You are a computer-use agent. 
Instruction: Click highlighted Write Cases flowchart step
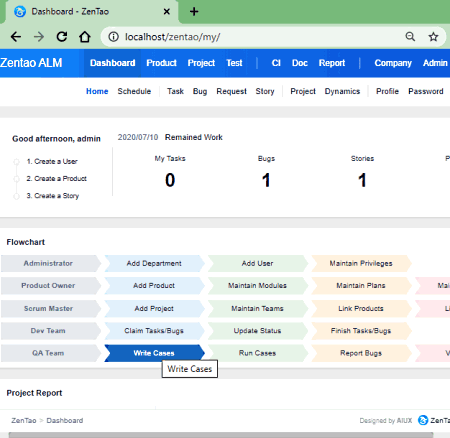point(154,353)
